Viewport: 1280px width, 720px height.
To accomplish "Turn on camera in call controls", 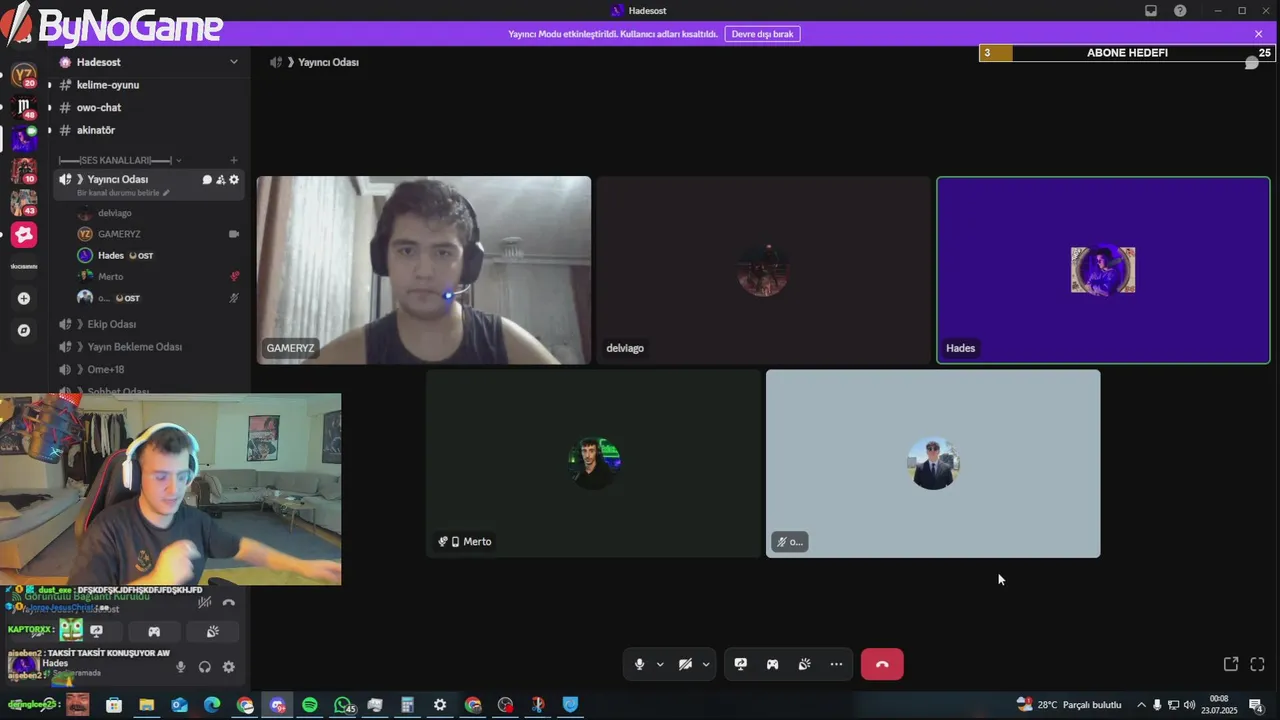I will click(685, 664).
